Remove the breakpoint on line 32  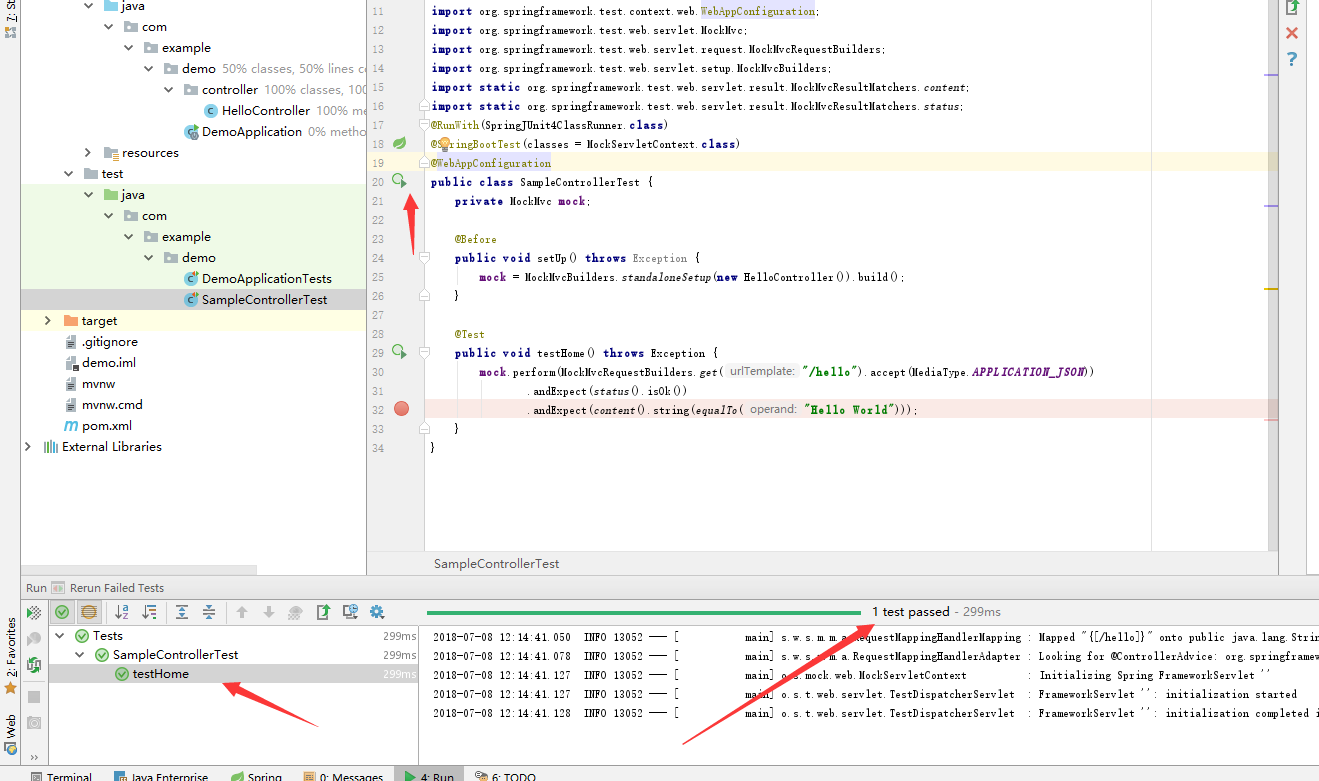click(x=402, y=409)
